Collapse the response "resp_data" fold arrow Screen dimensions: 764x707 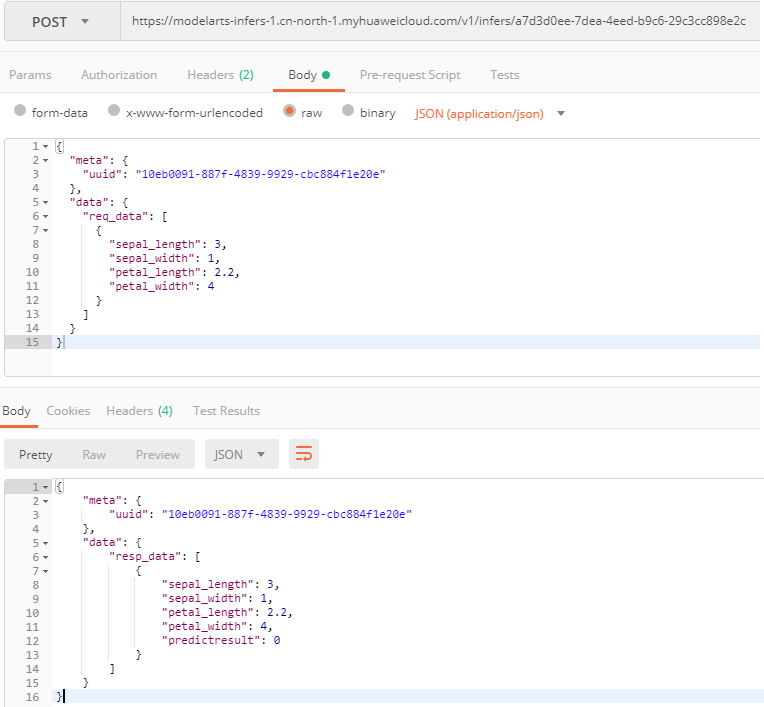point(45,557)
